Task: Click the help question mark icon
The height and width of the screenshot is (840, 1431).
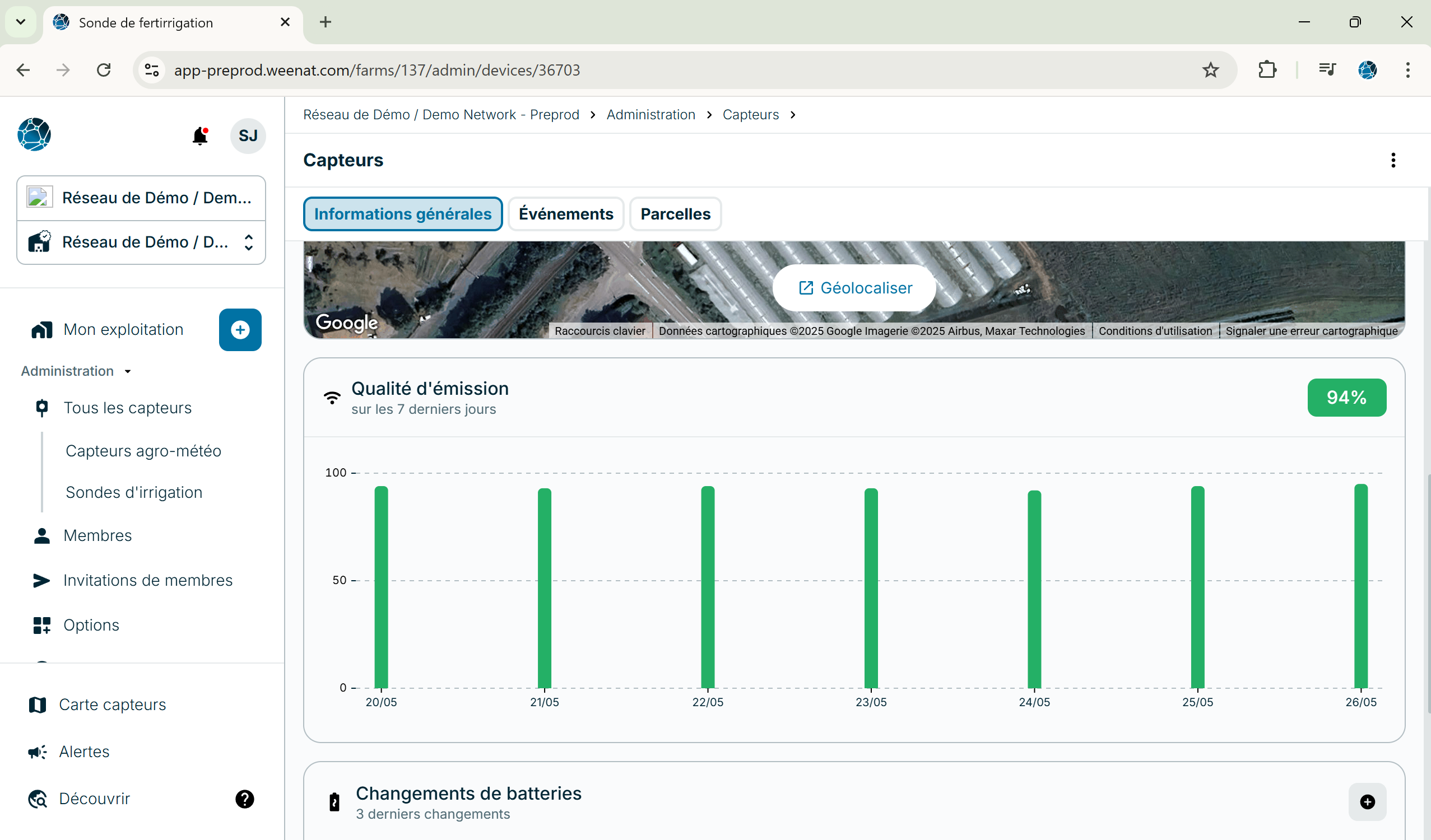Action: 245,799
